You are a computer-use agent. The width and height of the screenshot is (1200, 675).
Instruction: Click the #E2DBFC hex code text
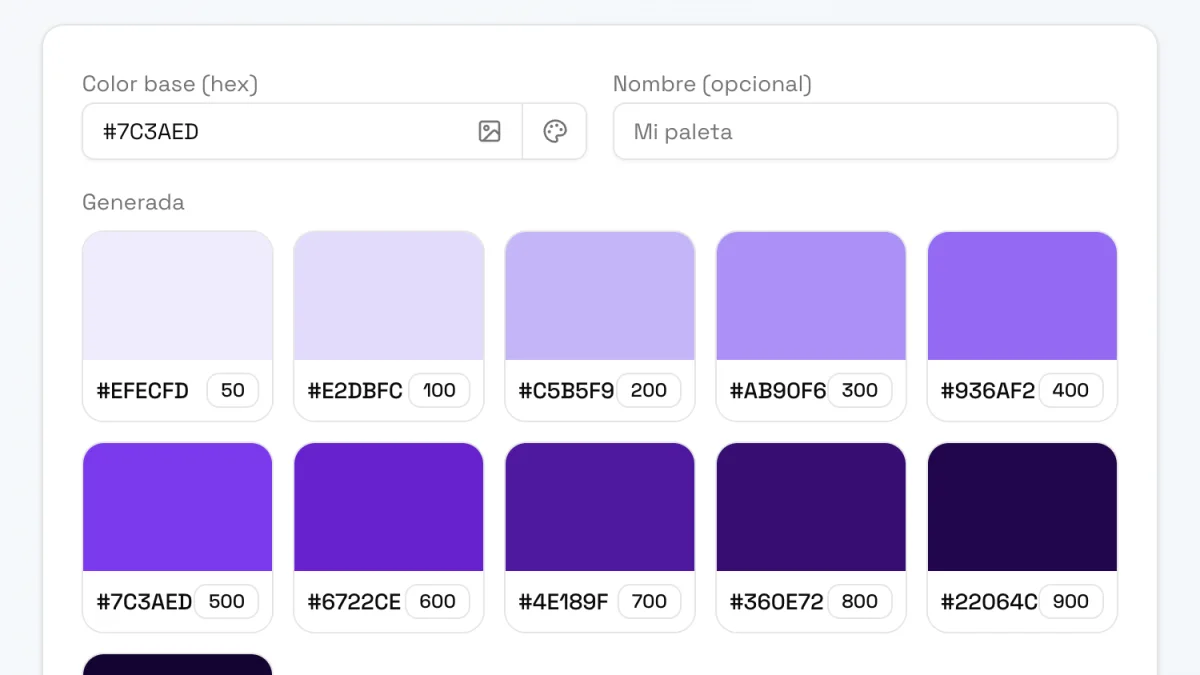pyautogui.click(x=355, y=391)
